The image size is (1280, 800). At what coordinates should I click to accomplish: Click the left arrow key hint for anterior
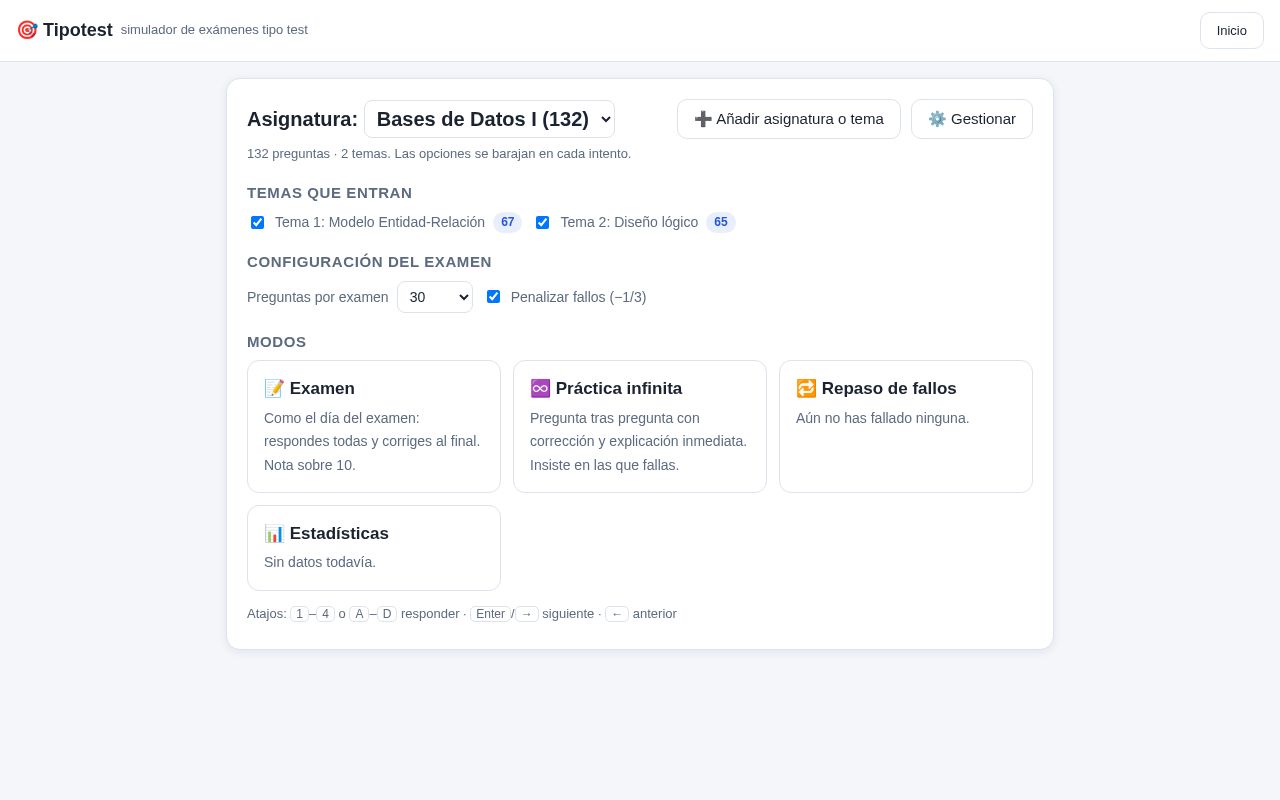(617, 614)
